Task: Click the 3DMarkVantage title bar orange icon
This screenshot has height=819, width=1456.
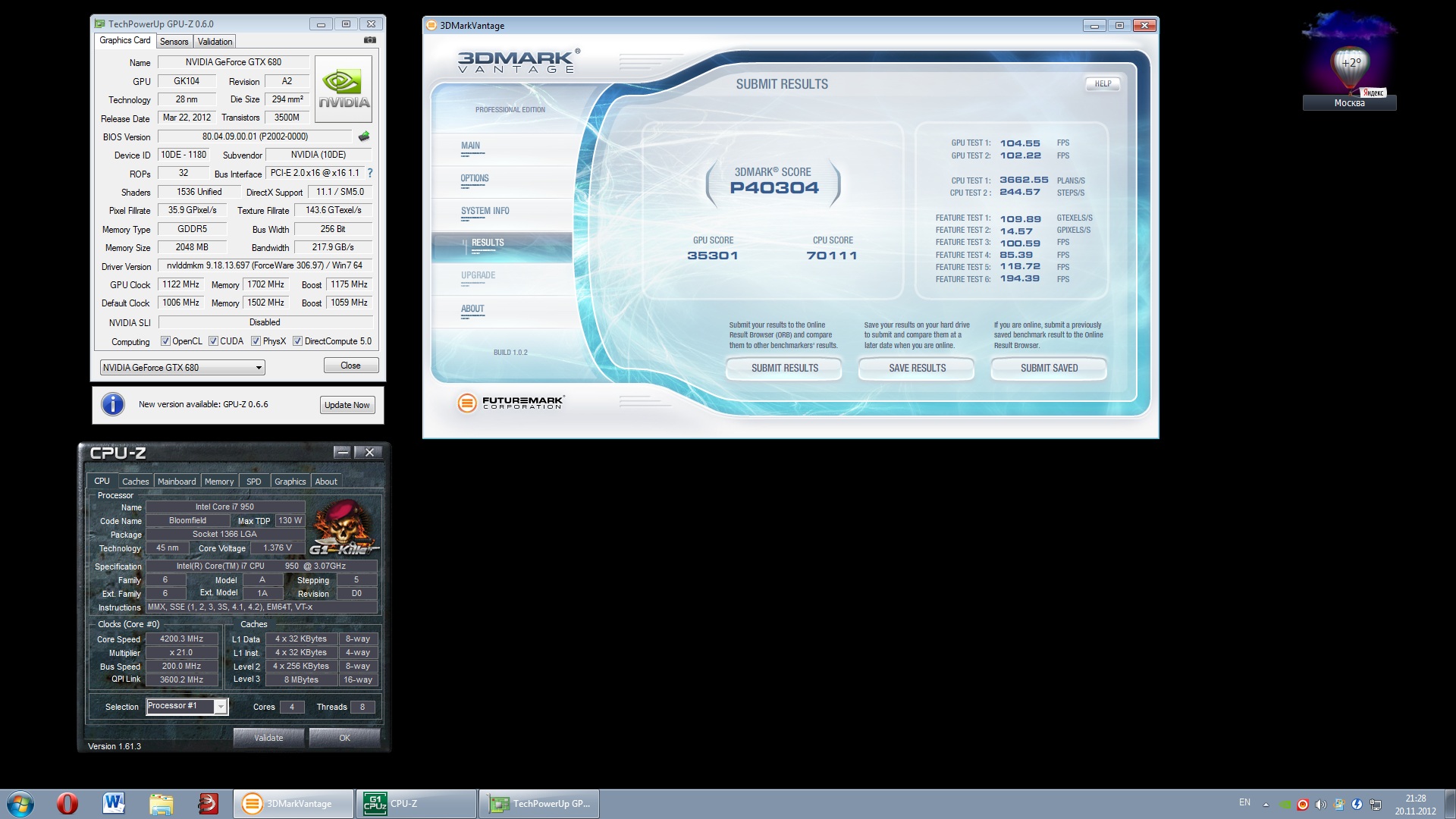Action: pos(431,25)
